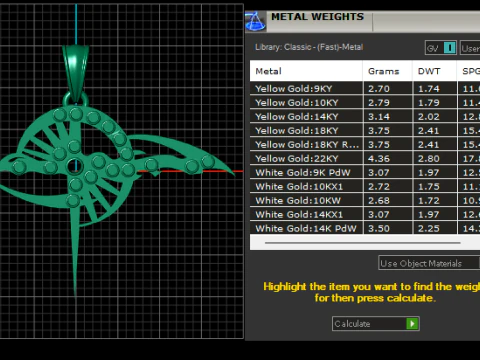This screenshot has height=360, width=480.
Task: Select the White Gold:14KX1 row
Action: click(x=365, y=215)
